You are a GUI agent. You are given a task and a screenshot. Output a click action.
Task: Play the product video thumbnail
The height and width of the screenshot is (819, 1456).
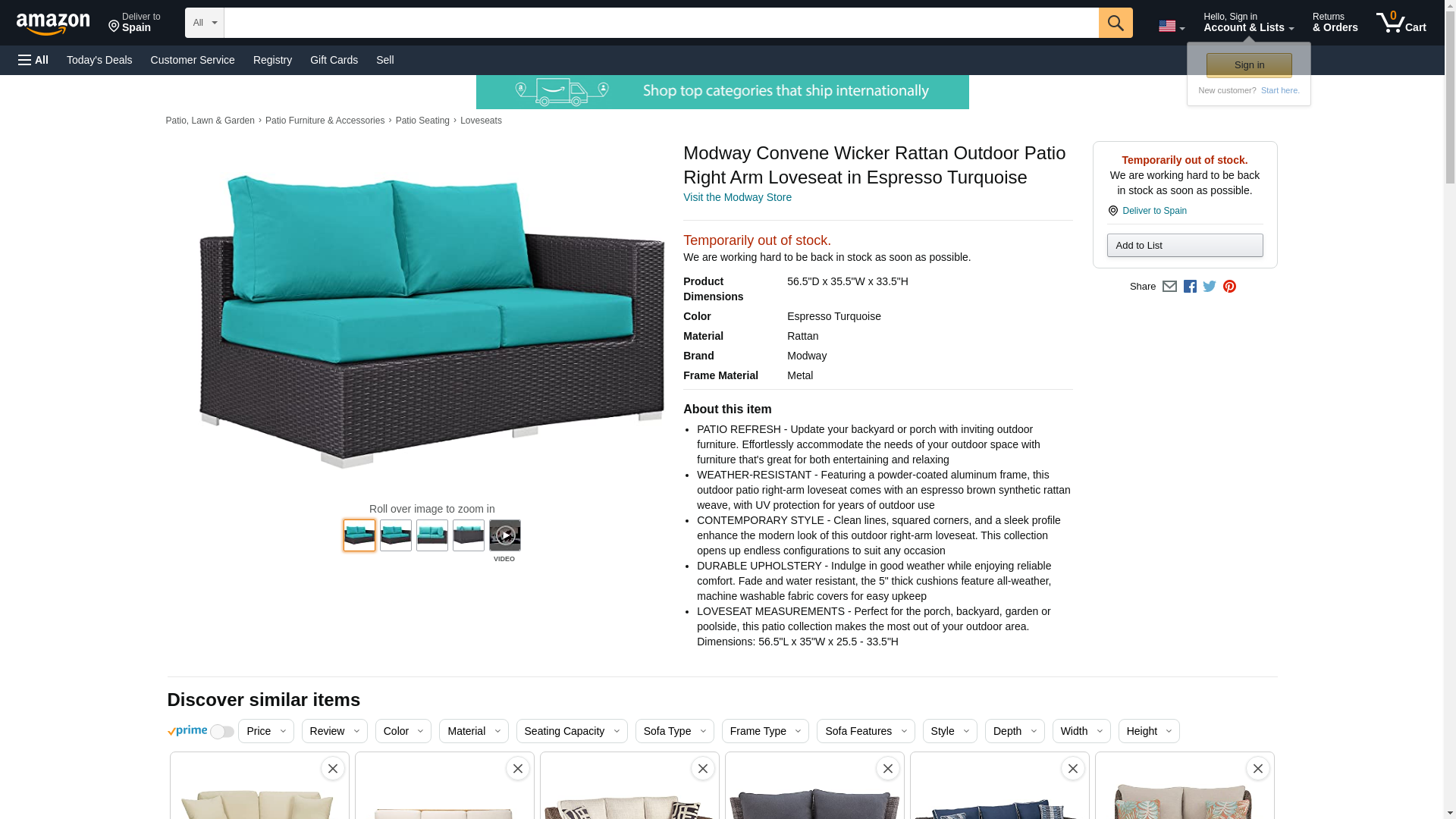pos(505,535)
